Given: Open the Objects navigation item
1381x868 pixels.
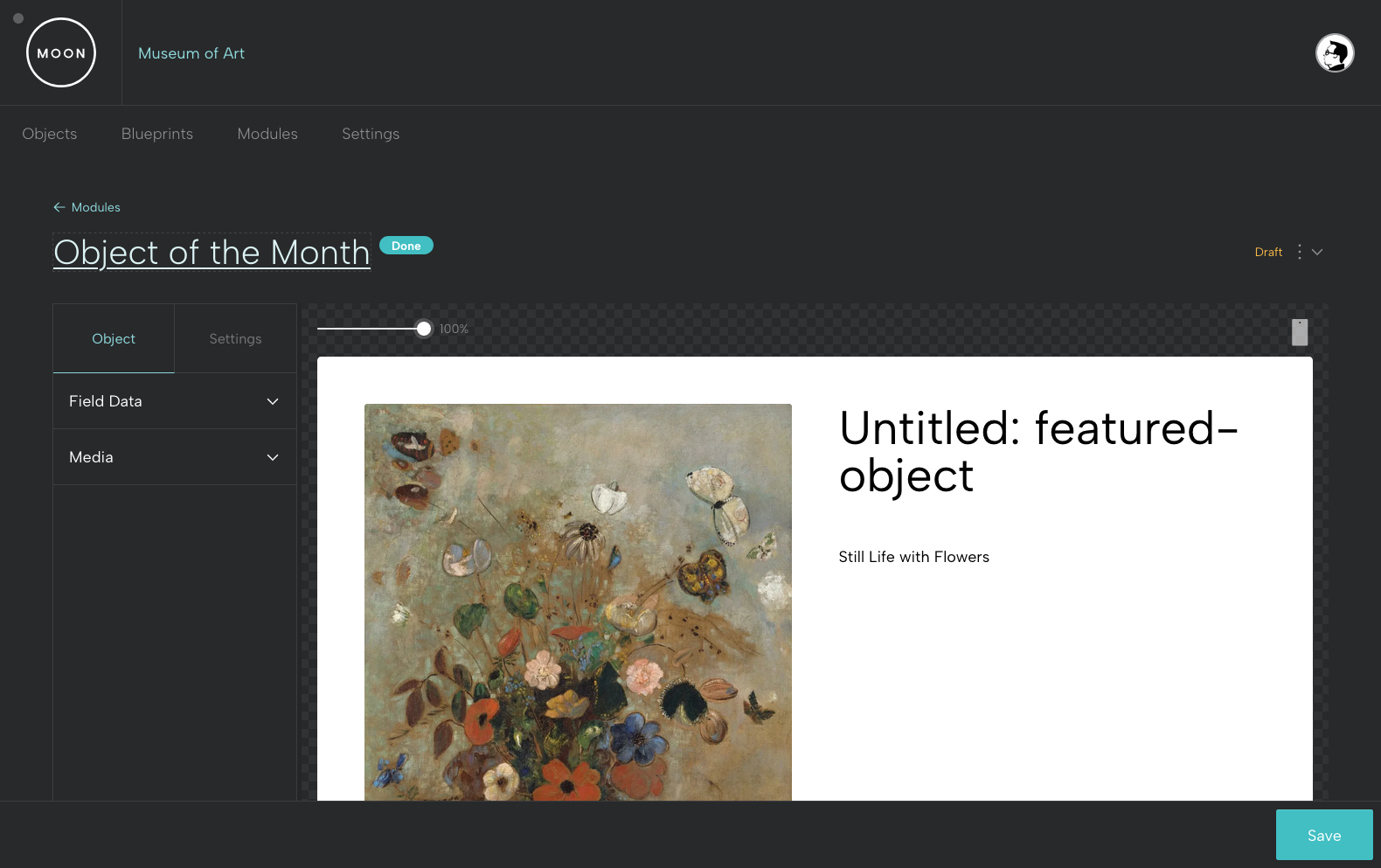Looking at the screenshot, I should (x=50, y=134).
